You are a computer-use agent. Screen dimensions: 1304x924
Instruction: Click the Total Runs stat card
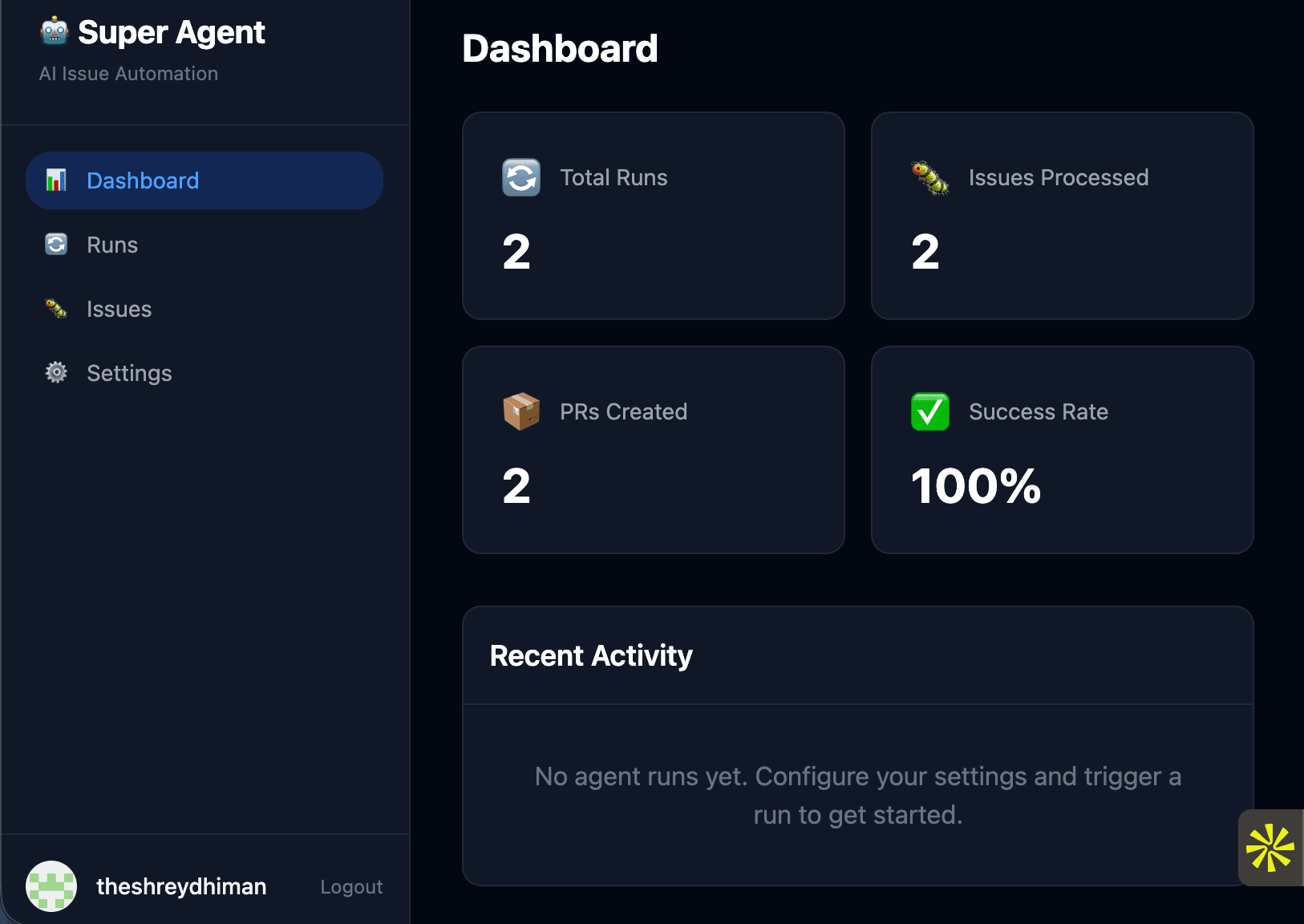654,216
